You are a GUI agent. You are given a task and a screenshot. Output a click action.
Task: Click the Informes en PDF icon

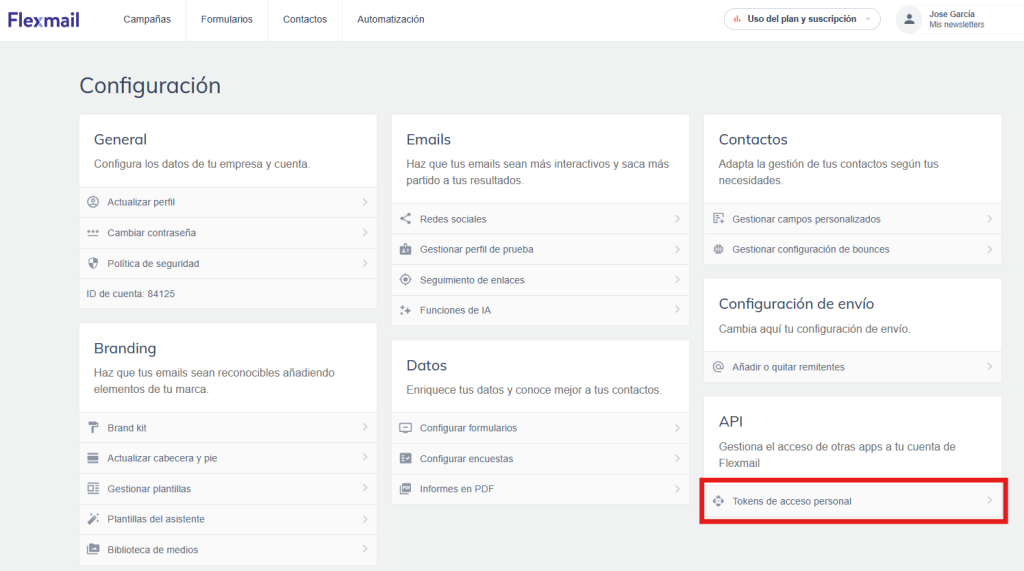pyautogui.click(x=406, y=489)
